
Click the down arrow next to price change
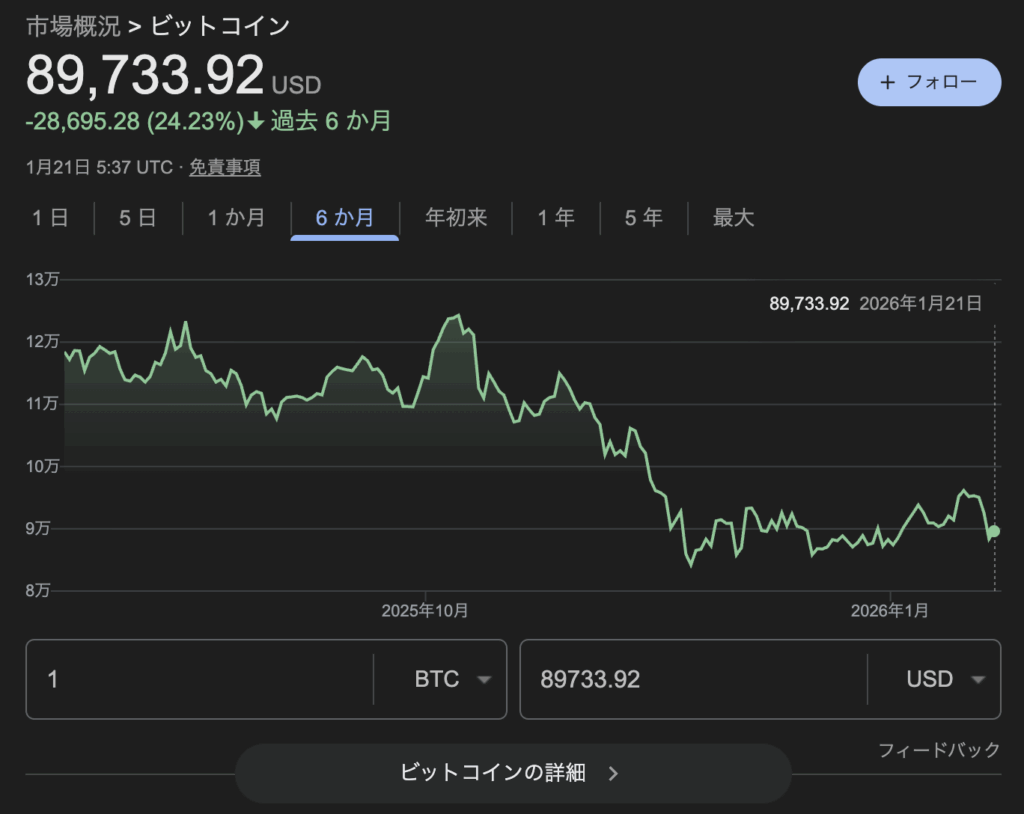[x=256, y=122]
